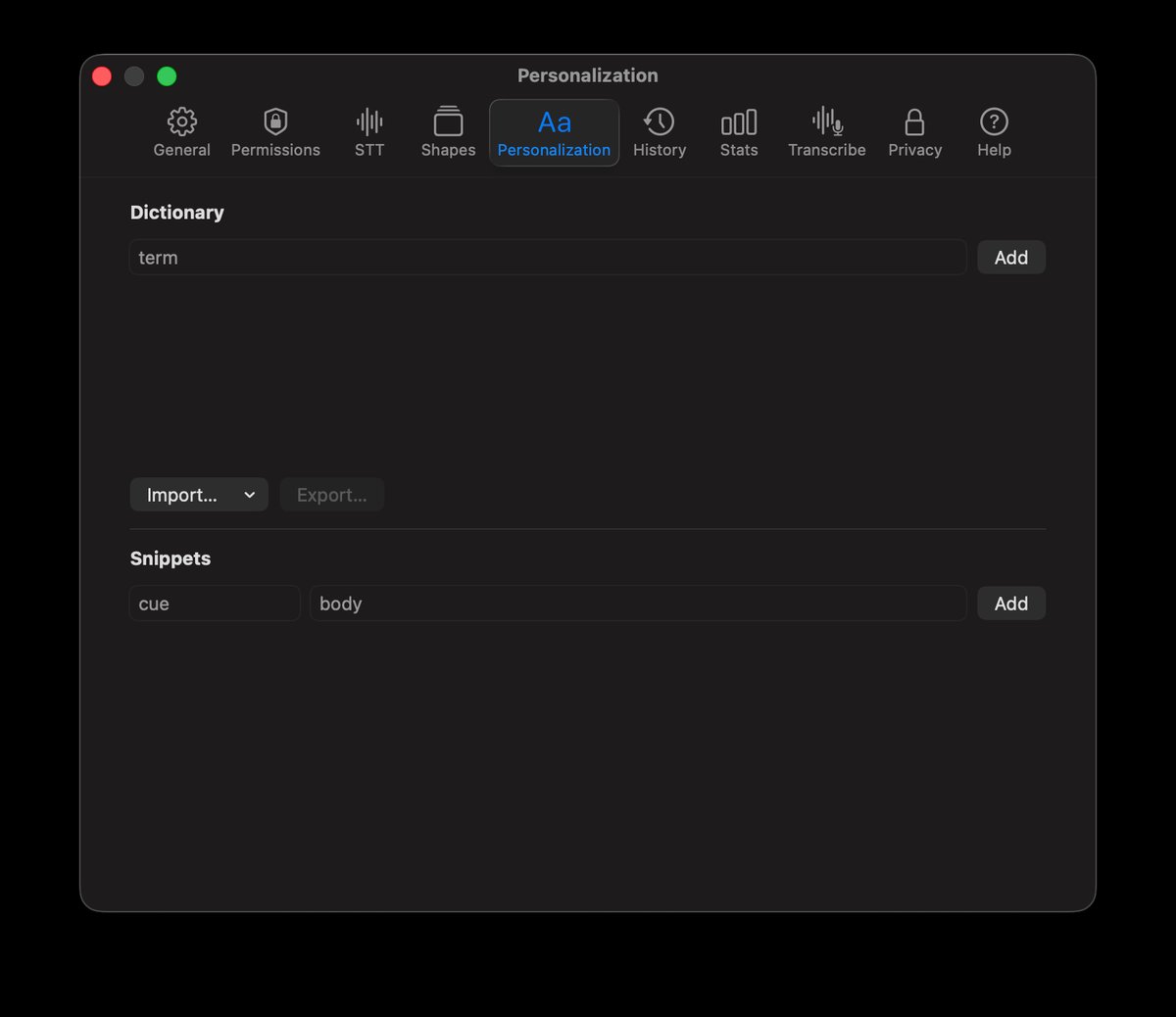Add the dictionary term
Viewport: 1176px width, 1017px height.
[x=1011, y=258]
